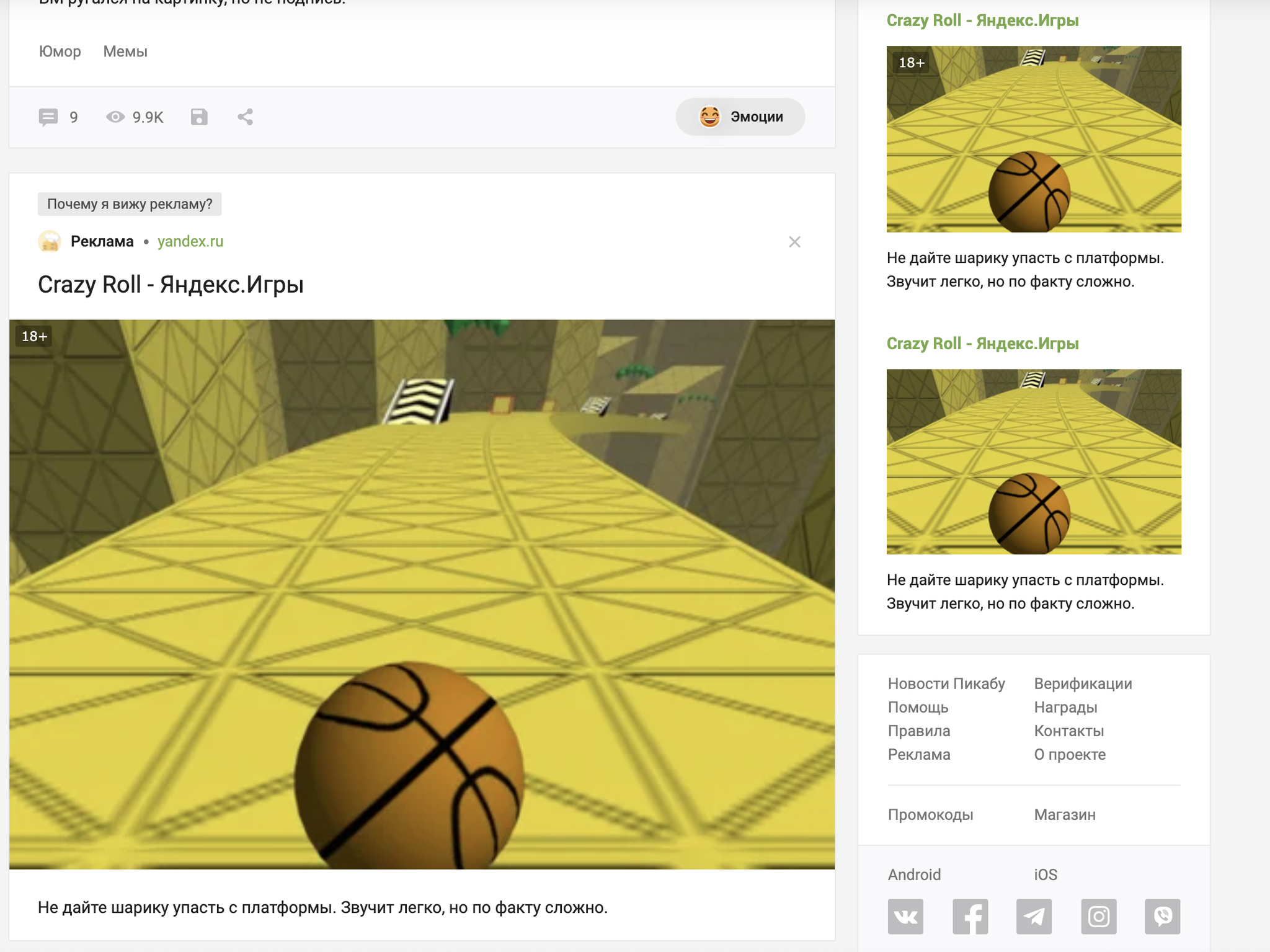
Task: Click the Реклама label in post header
Action: 102,241
